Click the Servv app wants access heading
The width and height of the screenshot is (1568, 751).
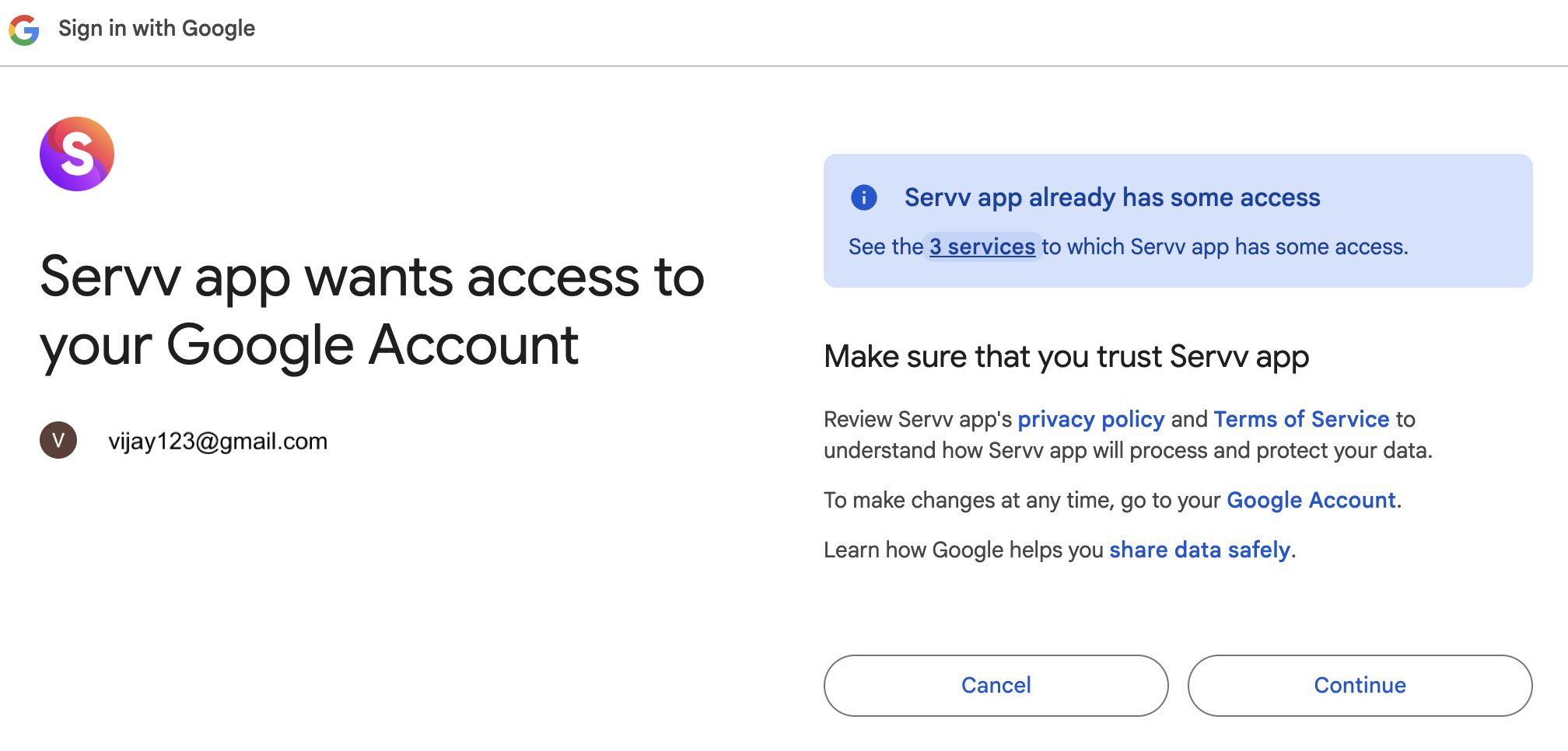(x=372, y=310)
